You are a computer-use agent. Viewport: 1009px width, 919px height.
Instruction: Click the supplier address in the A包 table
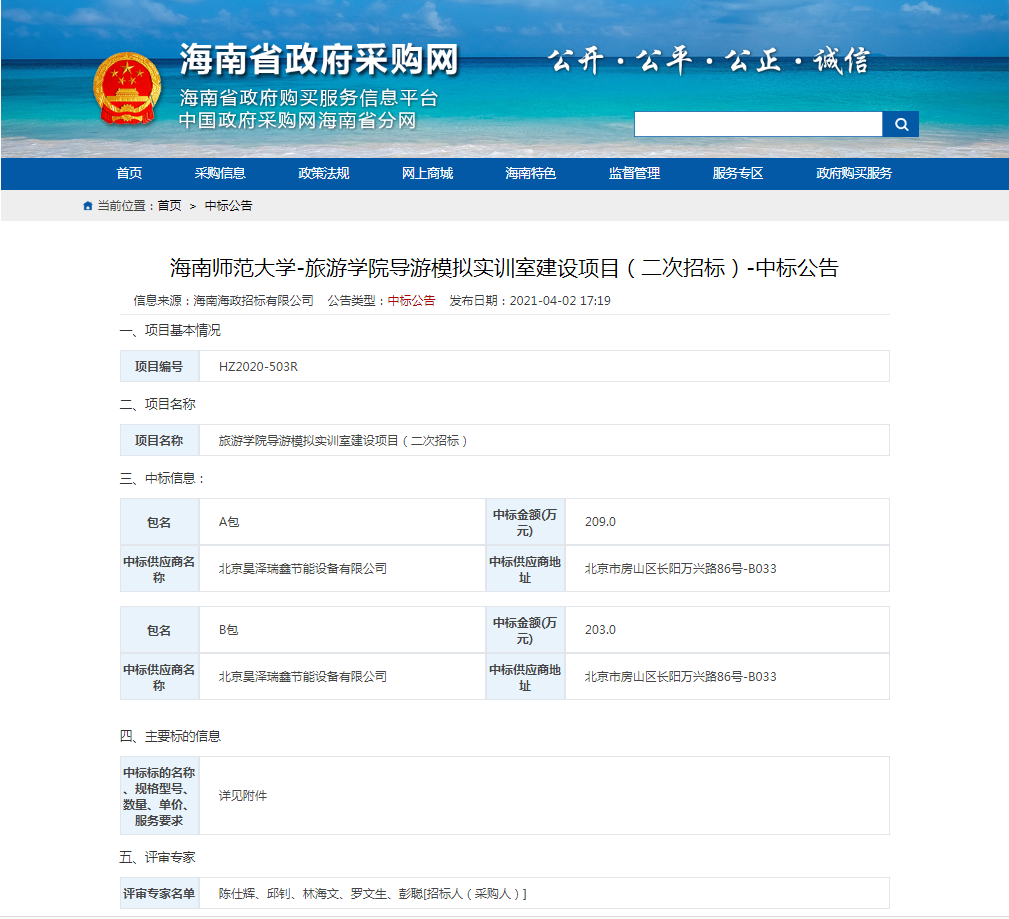pyautogui.click(x=681, y=569)
